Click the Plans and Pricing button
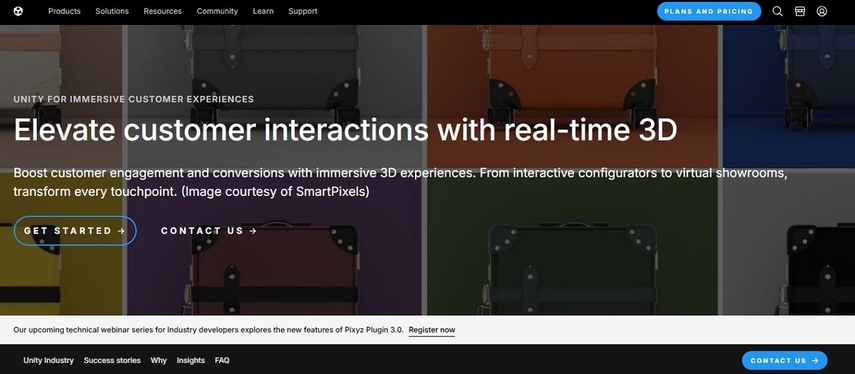 click(x=709, y=11)
